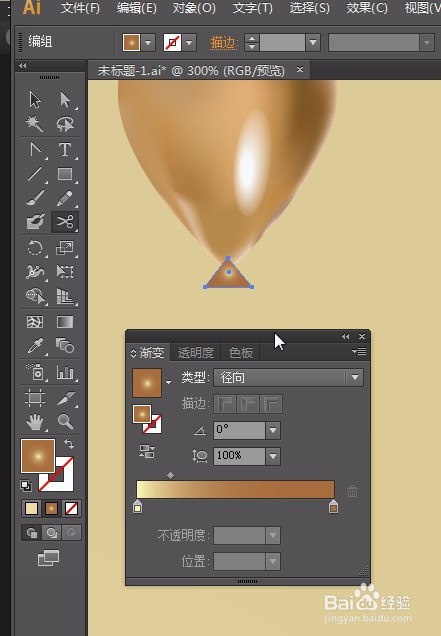Open the aspect ratio 100% dropdown
The image size is (441, 636).
(273, 456)
